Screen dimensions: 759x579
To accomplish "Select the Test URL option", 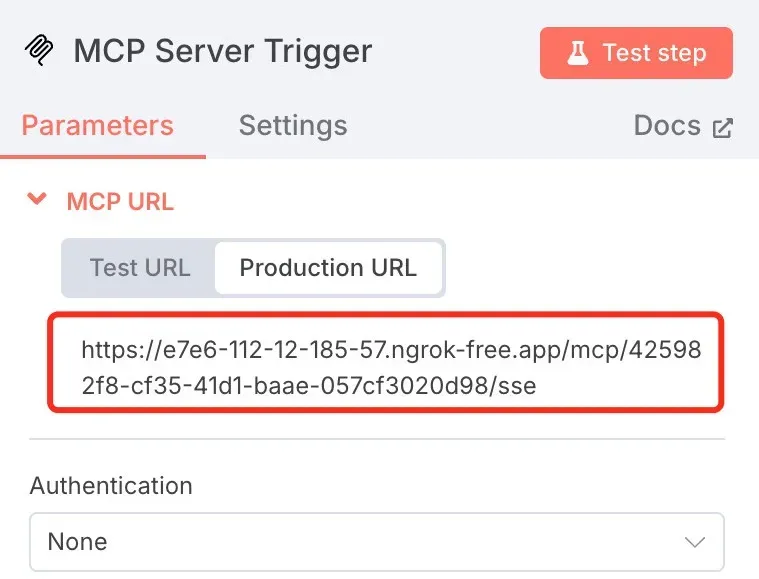I will click(140, 268).
